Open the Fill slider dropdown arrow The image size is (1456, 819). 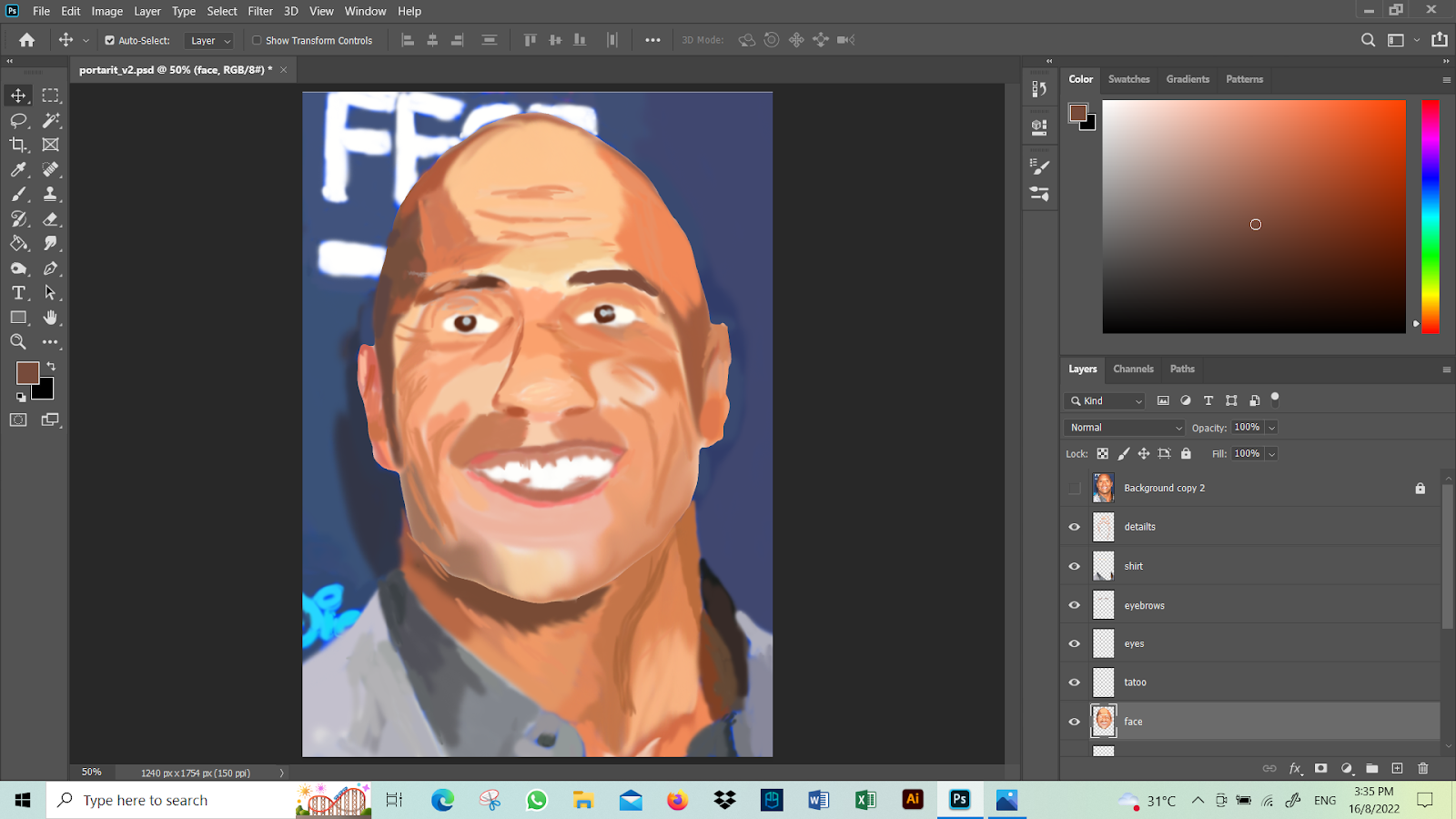click(1271, 454)
